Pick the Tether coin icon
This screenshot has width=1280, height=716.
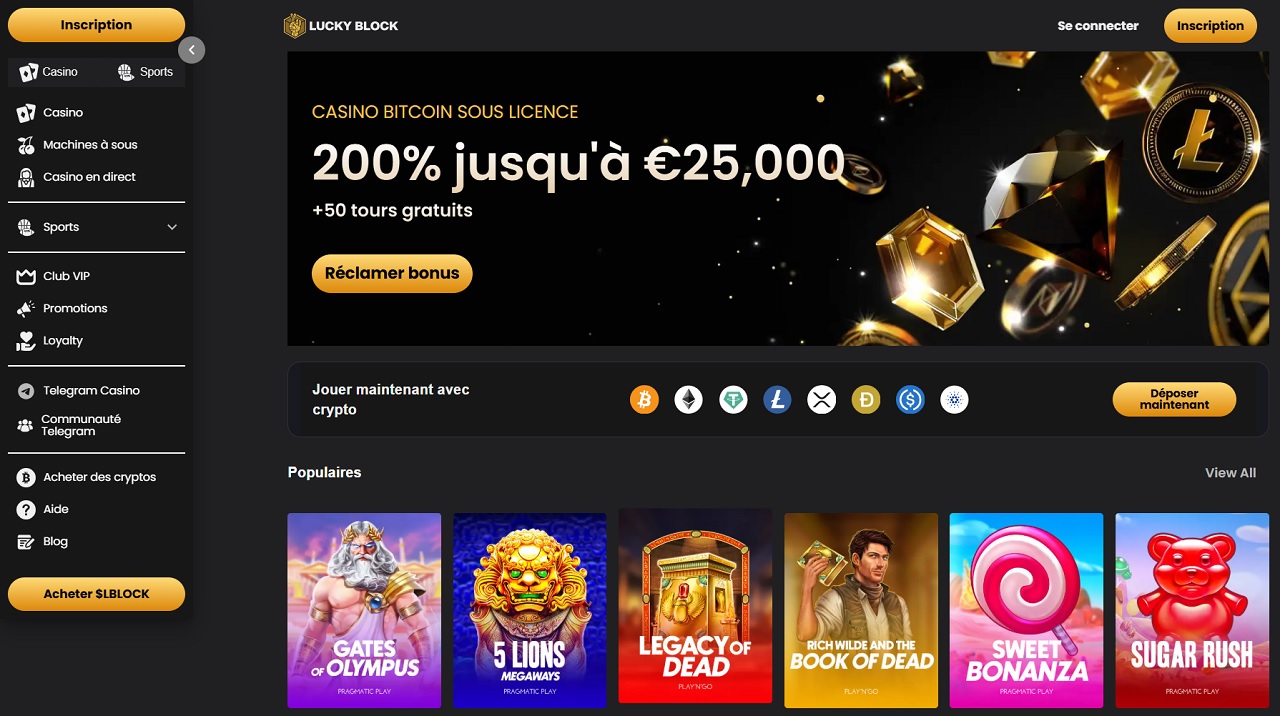(x=733, y=400)
